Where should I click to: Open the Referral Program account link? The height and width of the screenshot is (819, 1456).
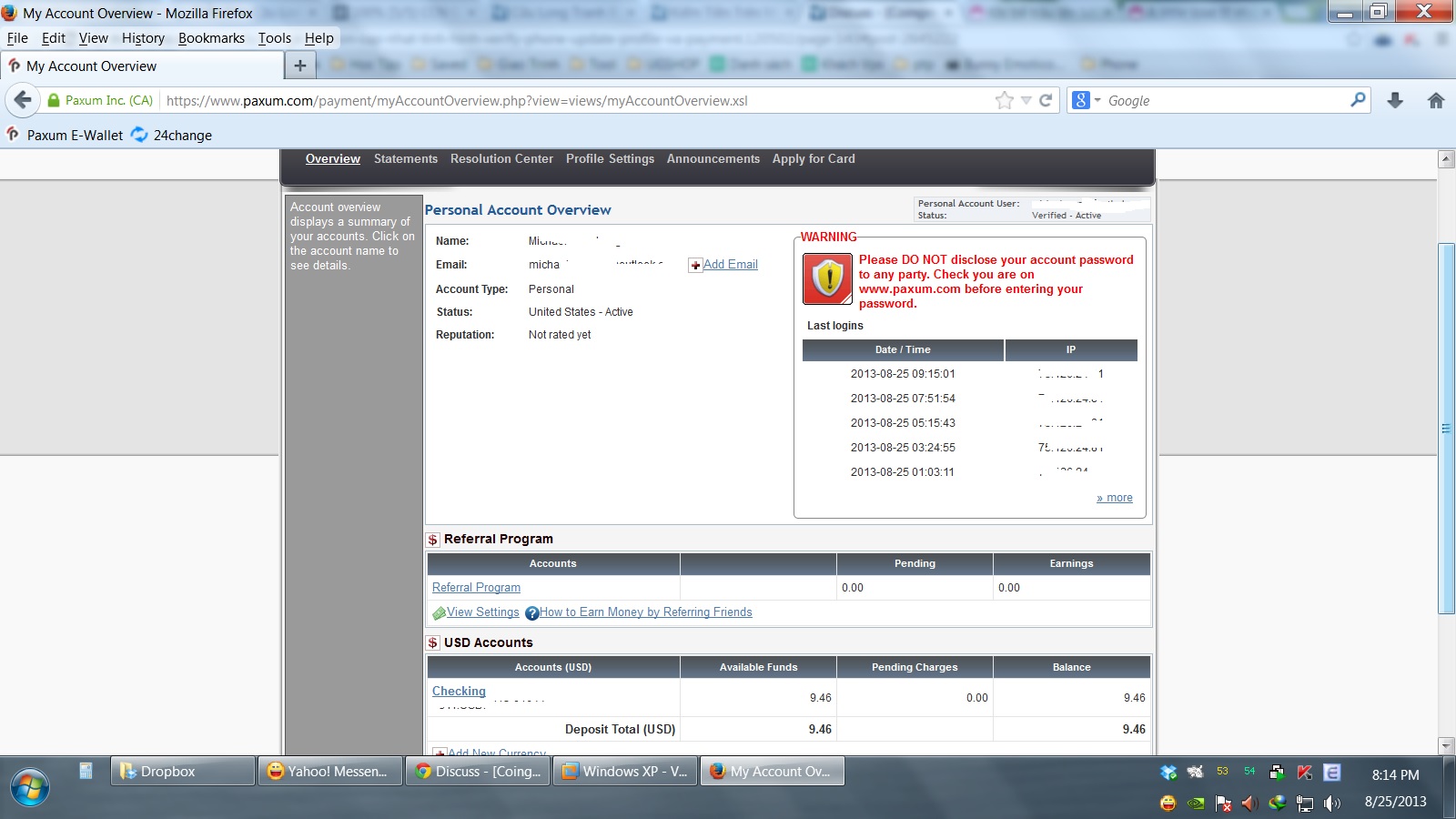(x=476, y=588)
